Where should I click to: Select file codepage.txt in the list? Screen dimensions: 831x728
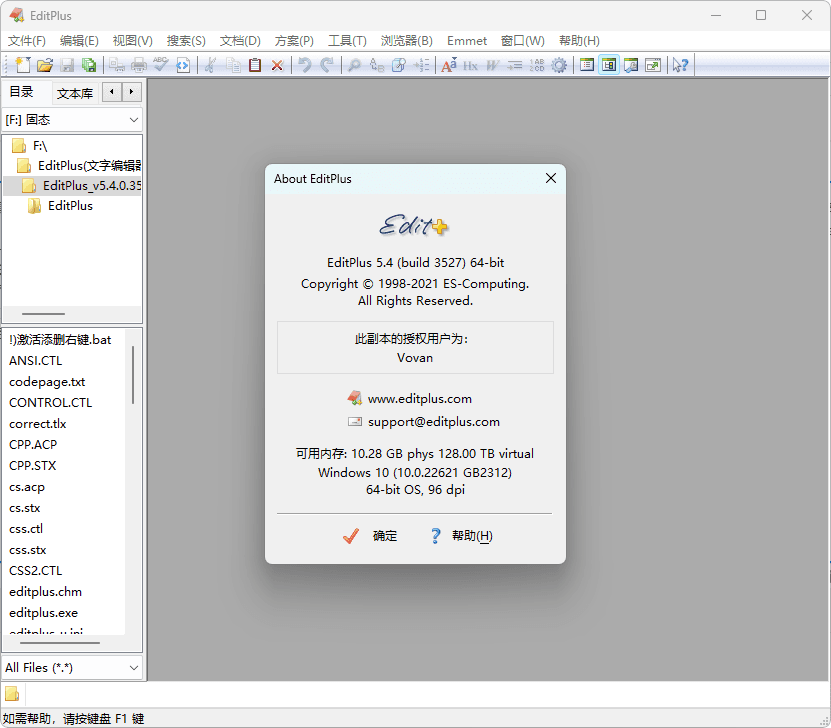tap(47, 381)
